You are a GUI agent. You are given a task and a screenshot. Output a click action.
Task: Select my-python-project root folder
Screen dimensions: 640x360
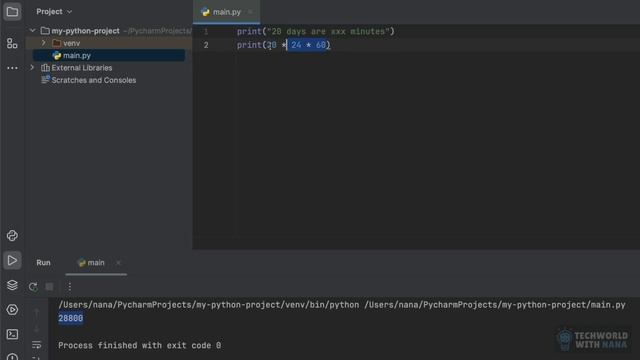(85, 31)
